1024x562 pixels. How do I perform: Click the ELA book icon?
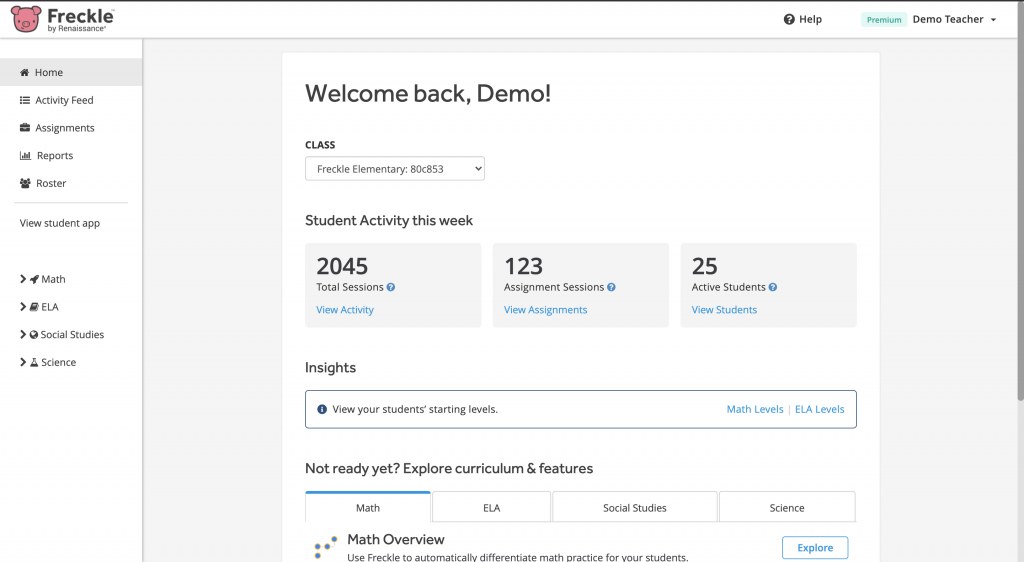(x=34, y=307)
